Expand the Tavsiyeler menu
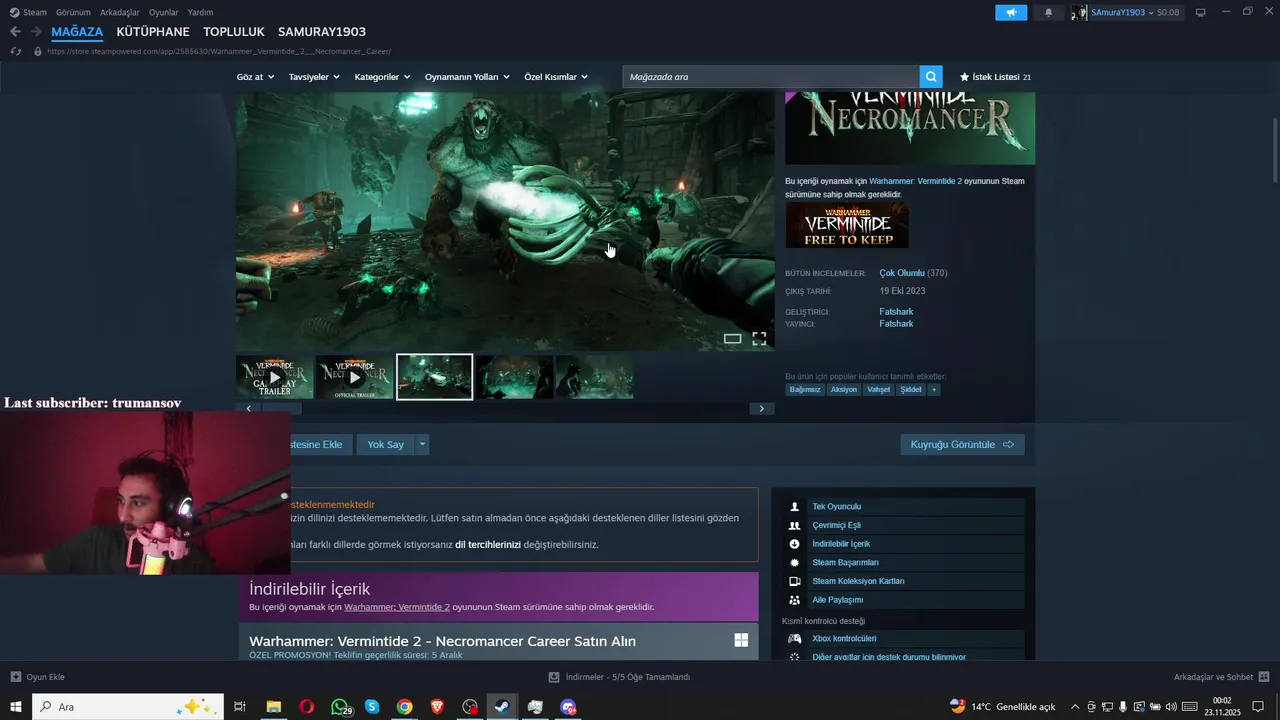 pyautogui.click(x=314, y=77)
